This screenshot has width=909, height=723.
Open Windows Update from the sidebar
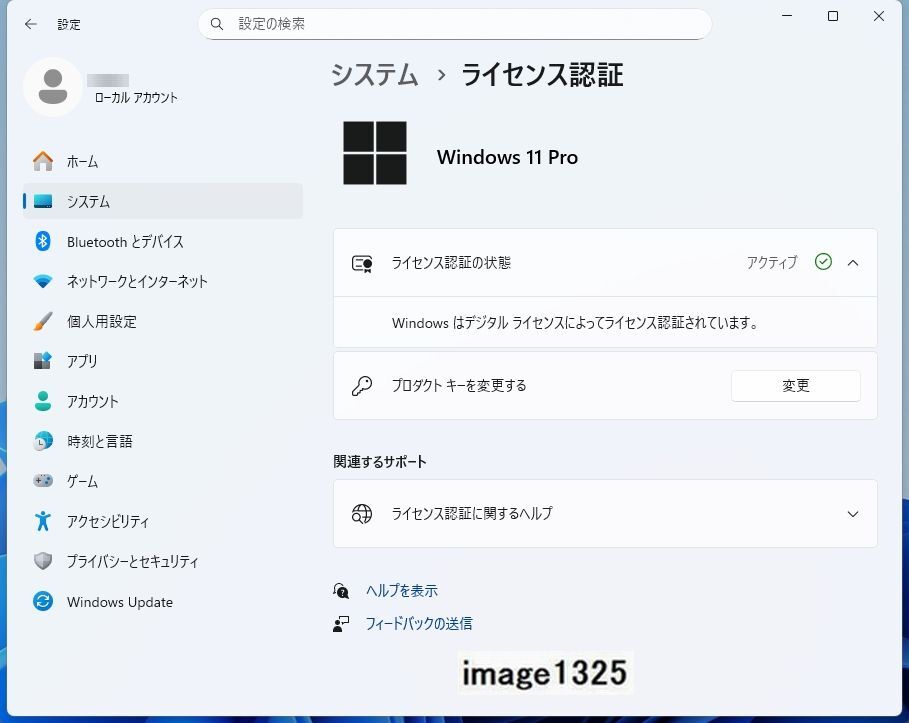tap(119, 601)
